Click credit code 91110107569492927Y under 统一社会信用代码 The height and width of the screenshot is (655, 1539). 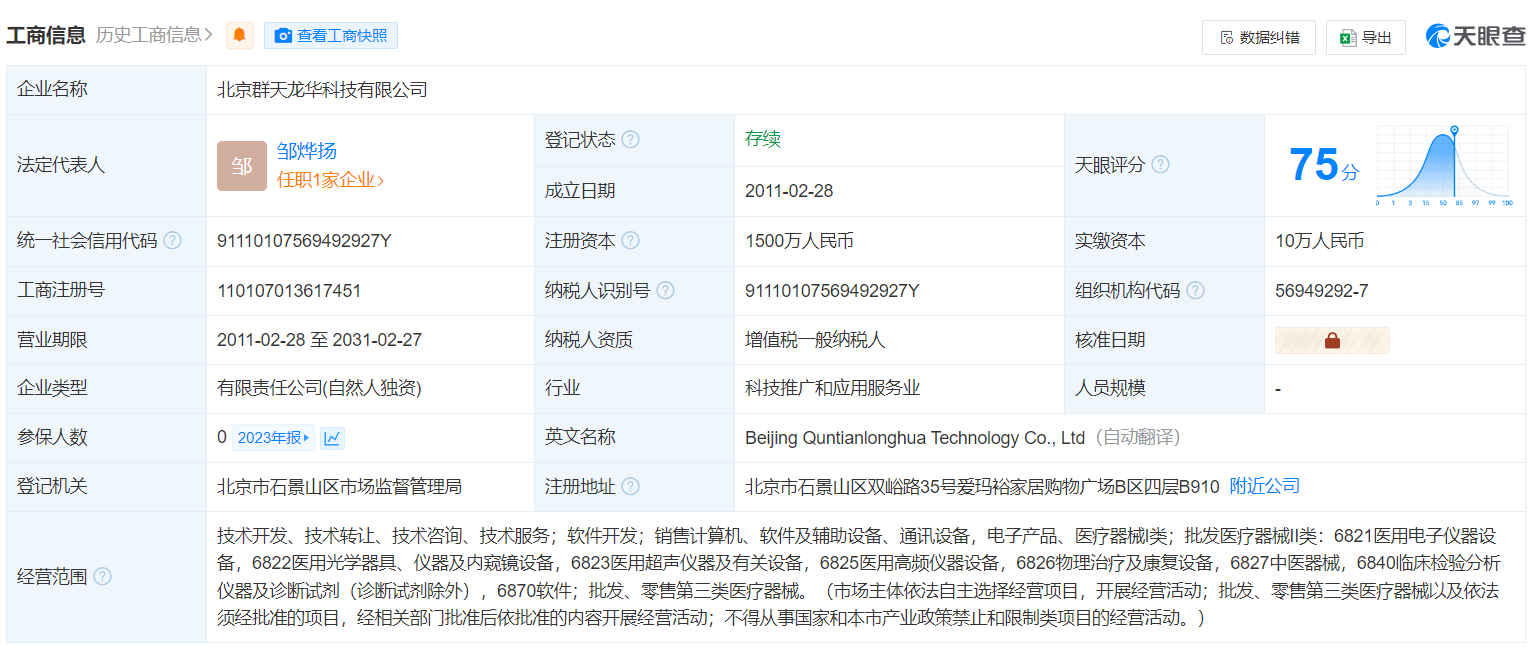pyautogui.click(x=304, y=241)
